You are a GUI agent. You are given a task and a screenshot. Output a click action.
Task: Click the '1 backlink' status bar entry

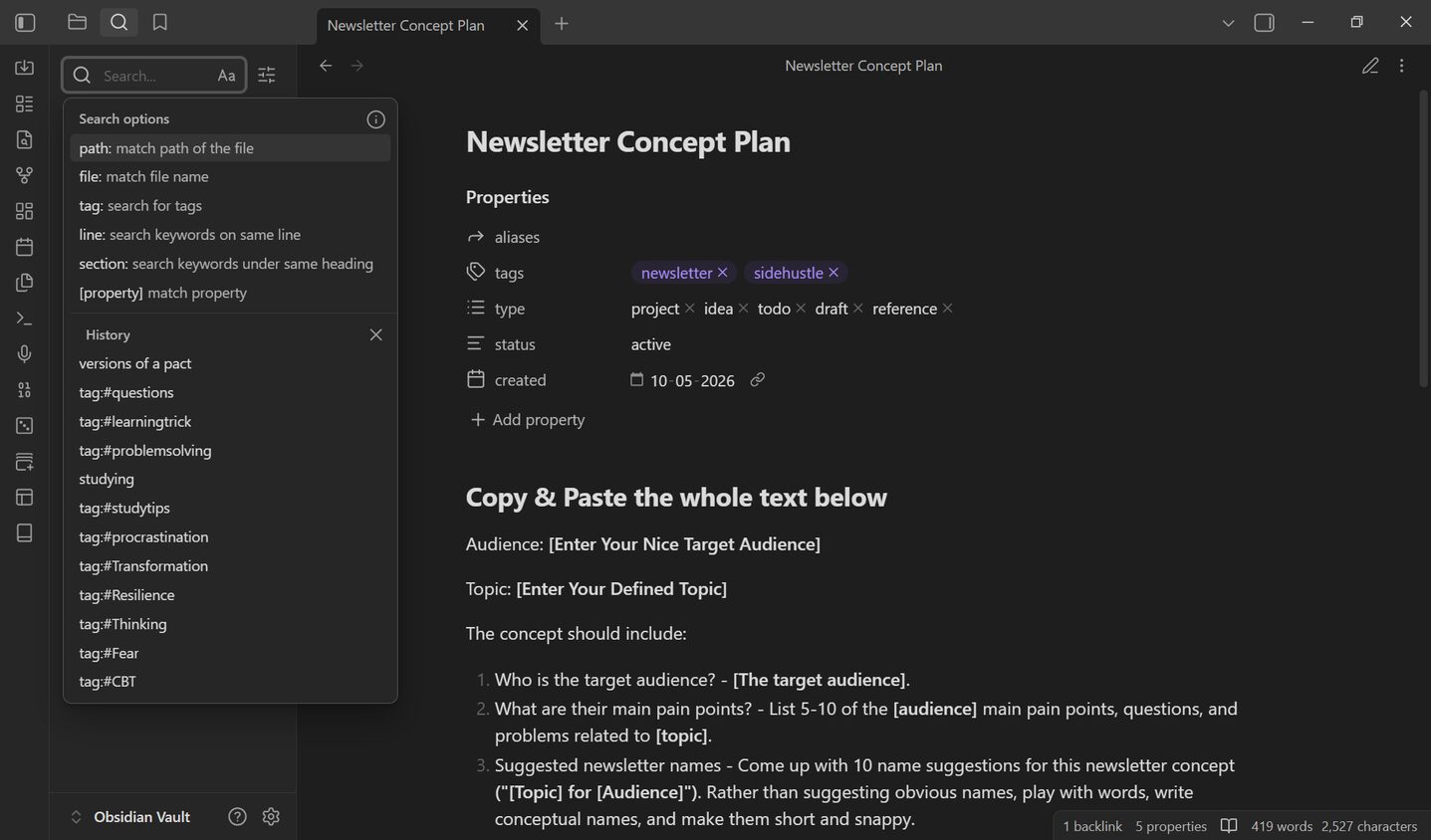(x=1092, y=826)
